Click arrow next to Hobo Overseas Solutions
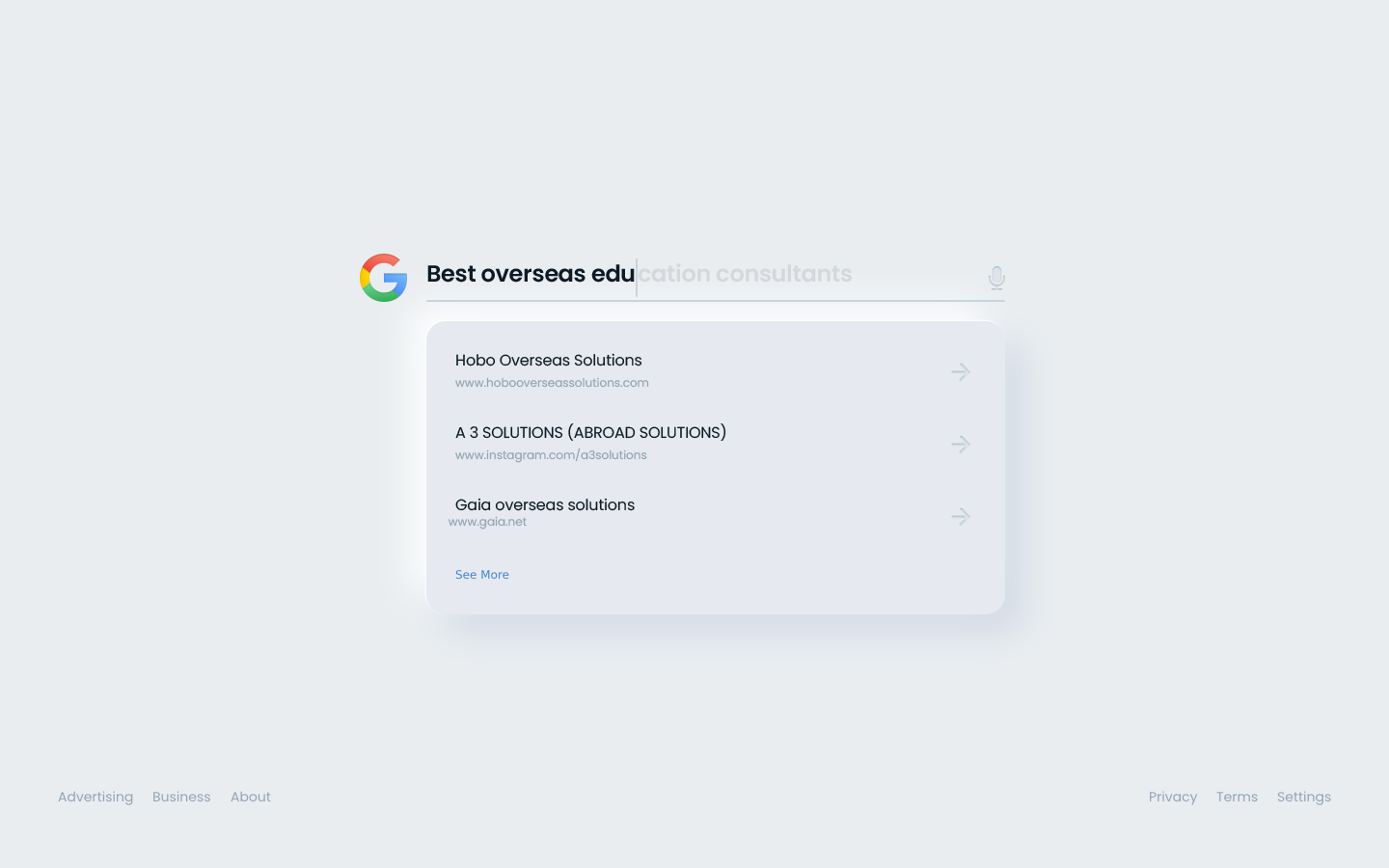The image size is (1389, 868). pyautogui.click(x=960, y=371)
